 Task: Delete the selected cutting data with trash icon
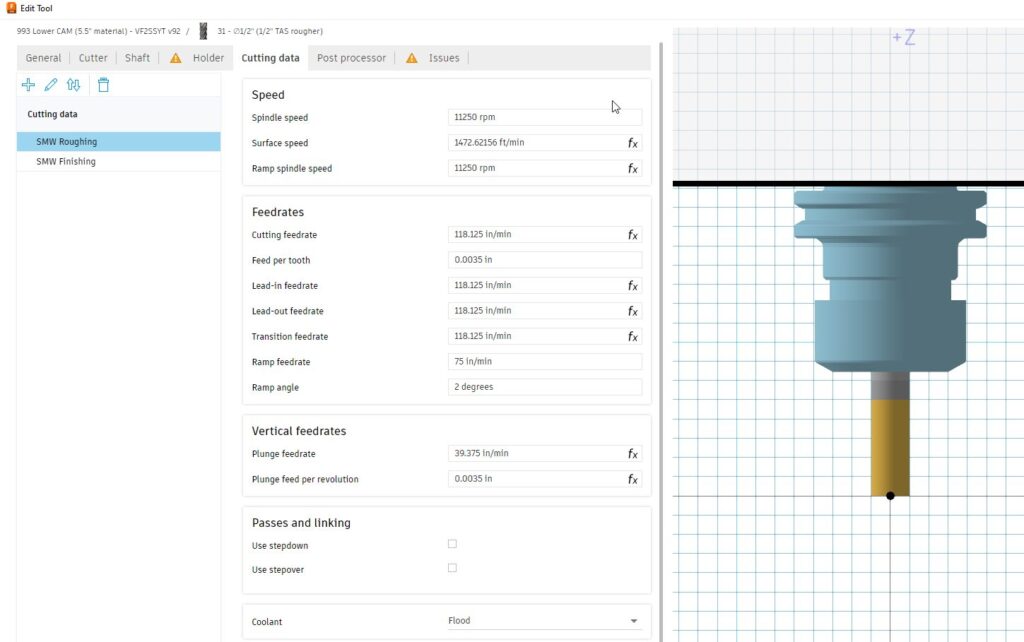pyautogui.click(x=103, y=85)
